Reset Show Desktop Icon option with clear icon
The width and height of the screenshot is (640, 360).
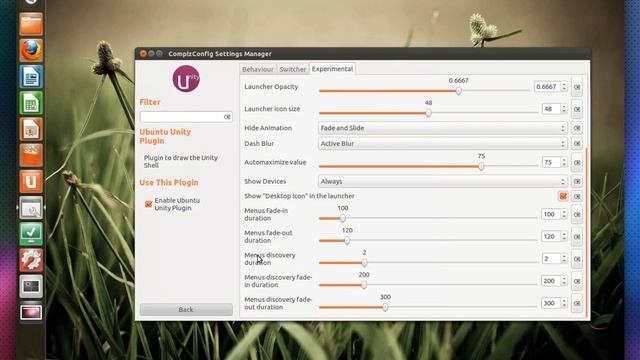pyautogui.click(x=577, y=196)
